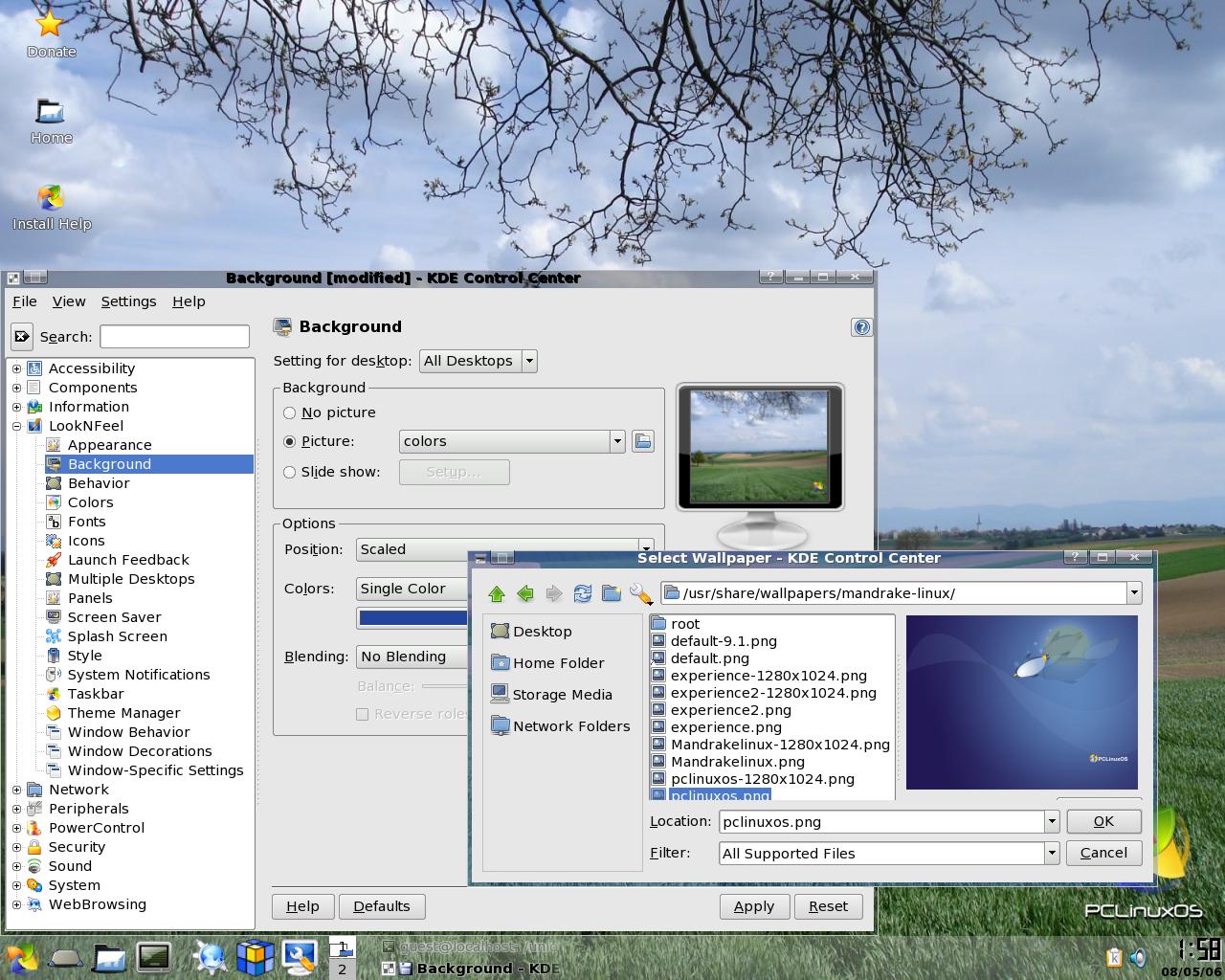Open Network Folders in the dialog sidebar
1225x980 pixels.
click(560, 726)
